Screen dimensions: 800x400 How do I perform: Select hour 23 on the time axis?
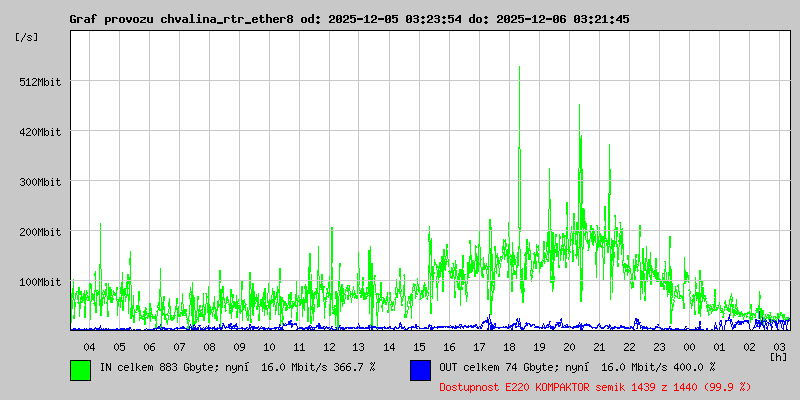[x=659, y=346]
